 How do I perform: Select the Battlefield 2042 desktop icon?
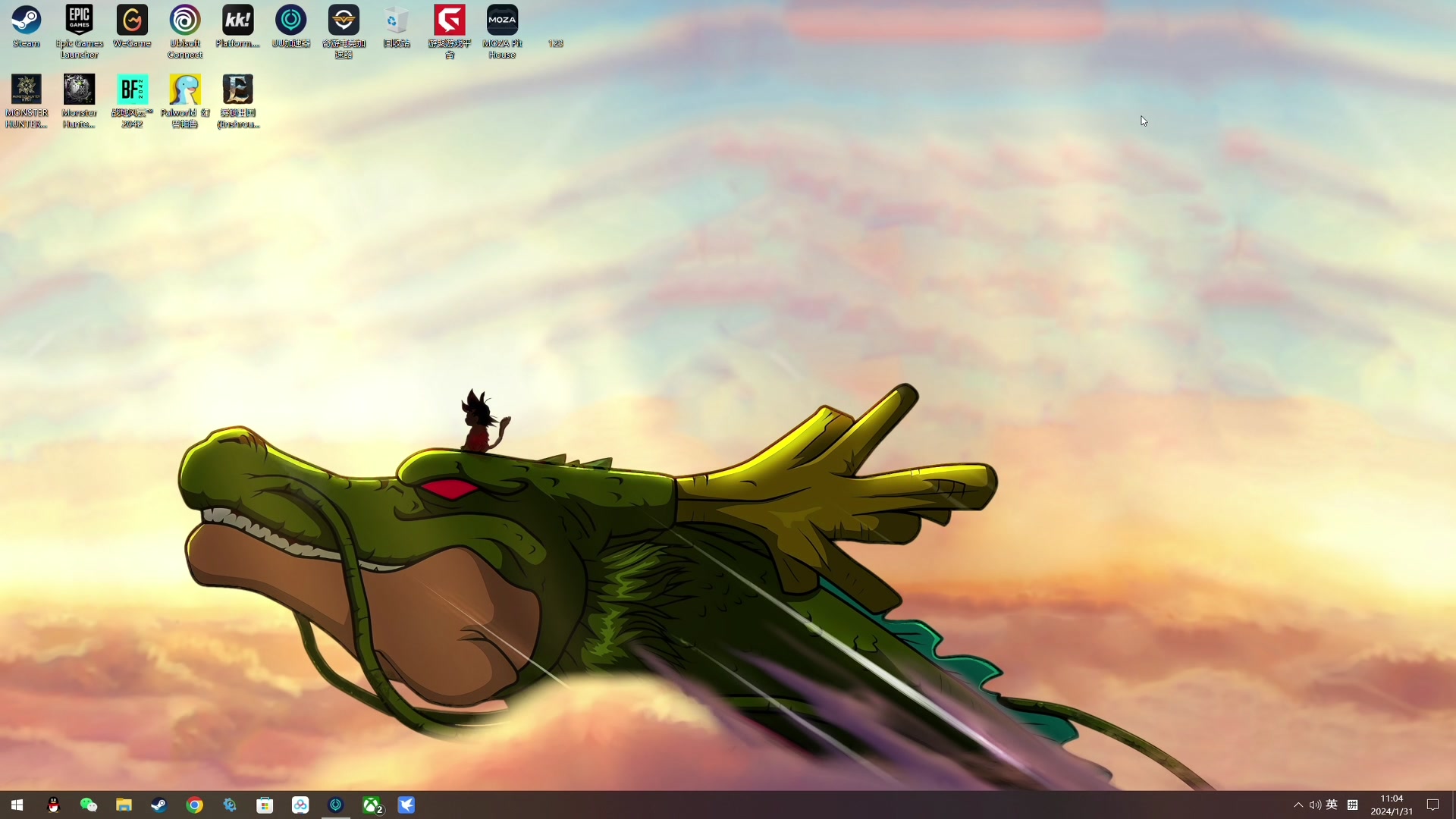pyautogui.click(x=132, y=90)
